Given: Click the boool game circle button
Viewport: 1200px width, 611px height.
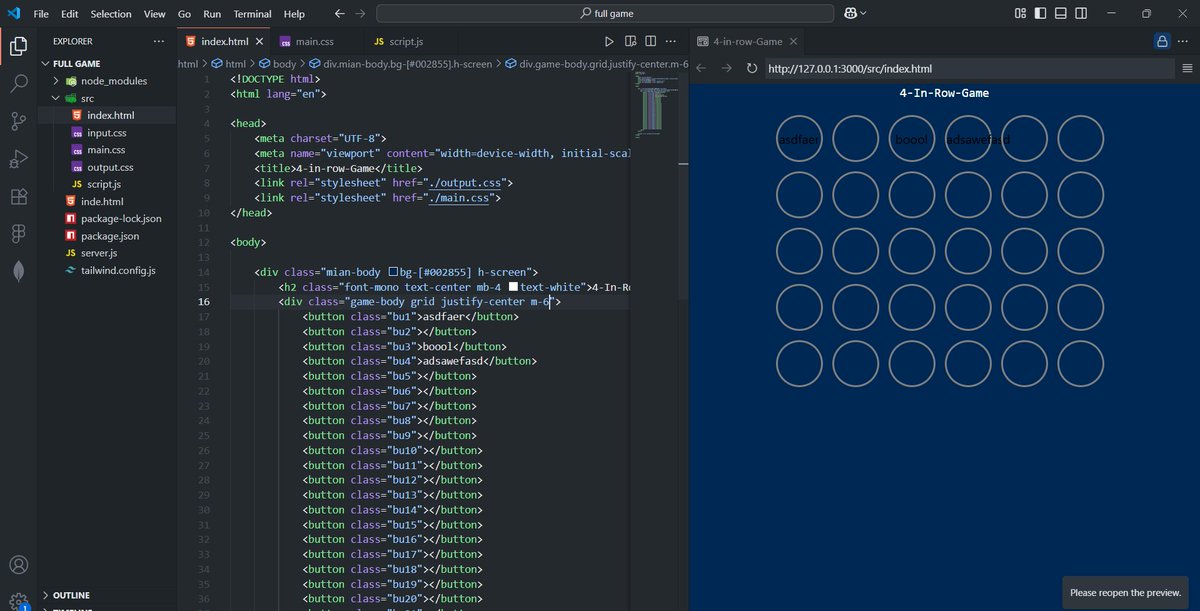Looking at the screenshot, I should (912, 139).
